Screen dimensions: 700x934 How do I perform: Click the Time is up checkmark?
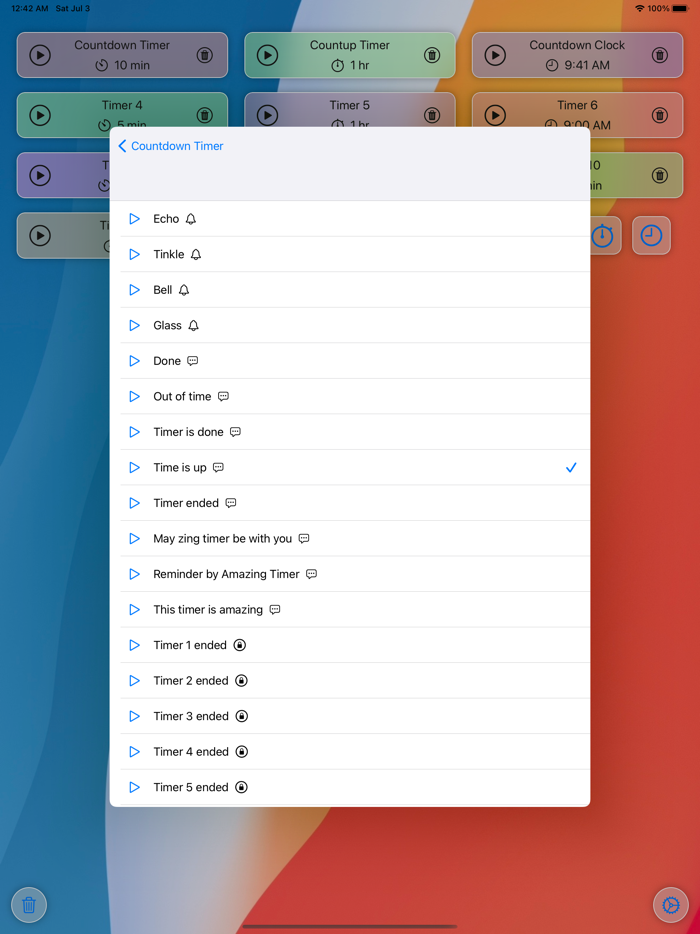coord(571,468)
